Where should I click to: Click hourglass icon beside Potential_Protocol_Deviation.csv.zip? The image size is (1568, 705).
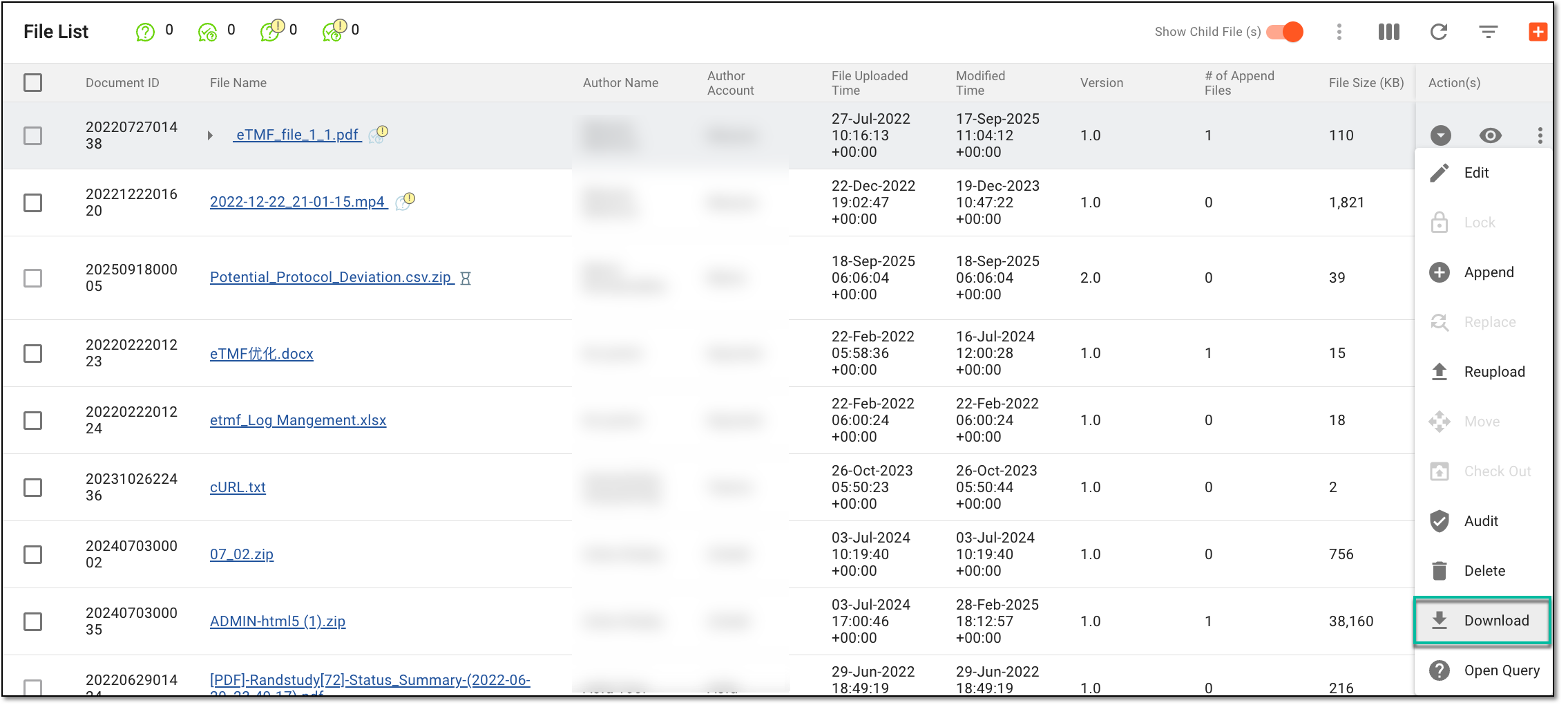[x=466, y=278]
